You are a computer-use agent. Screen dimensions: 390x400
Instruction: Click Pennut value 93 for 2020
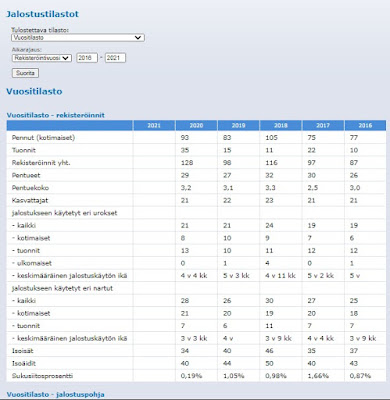click(185, 138)
